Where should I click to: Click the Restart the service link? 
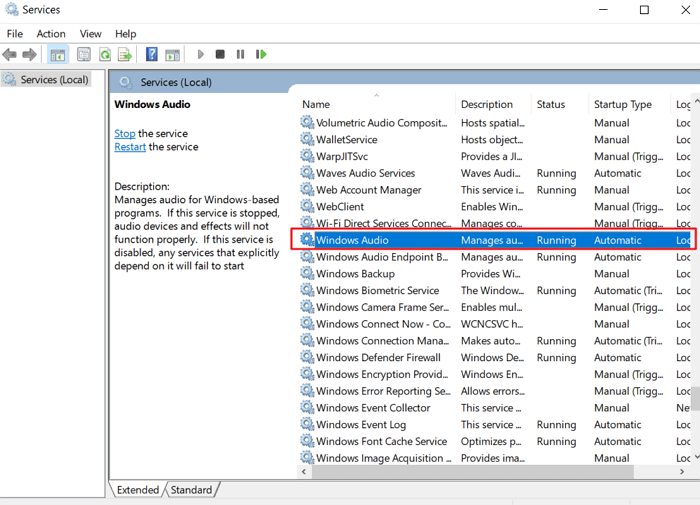tap(130, 147)
